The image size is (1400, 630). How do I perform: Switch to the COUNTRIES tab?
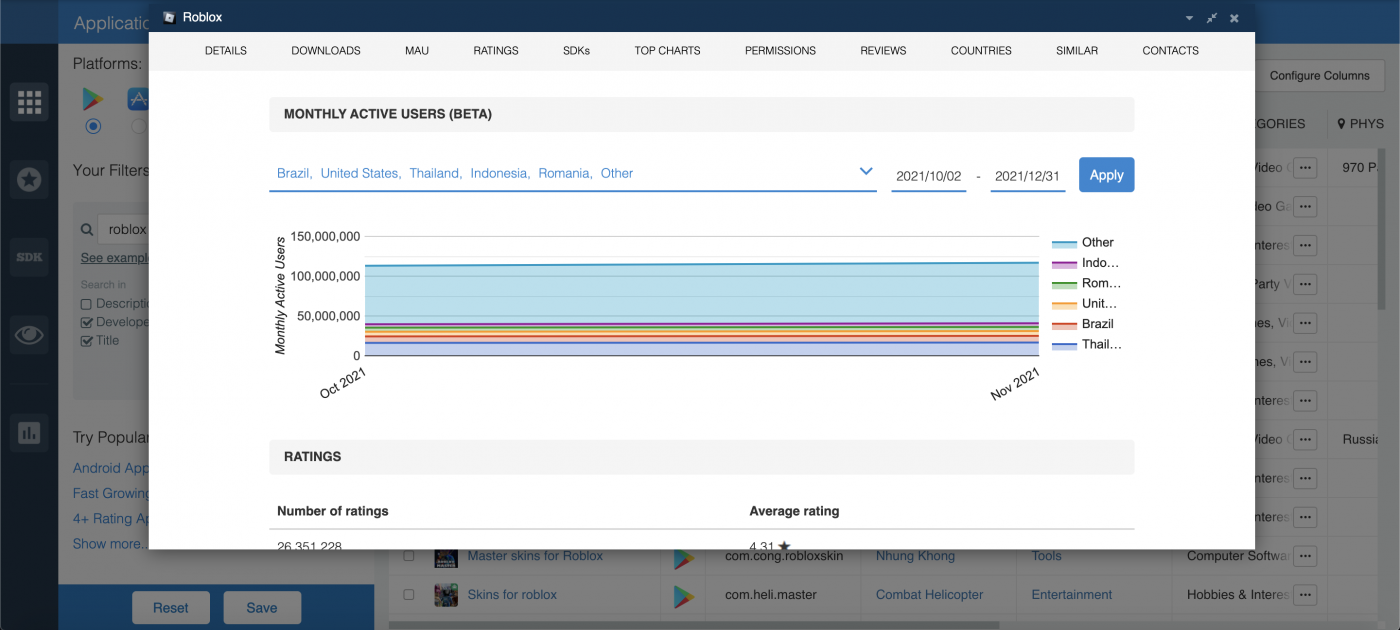pos(981,50)
